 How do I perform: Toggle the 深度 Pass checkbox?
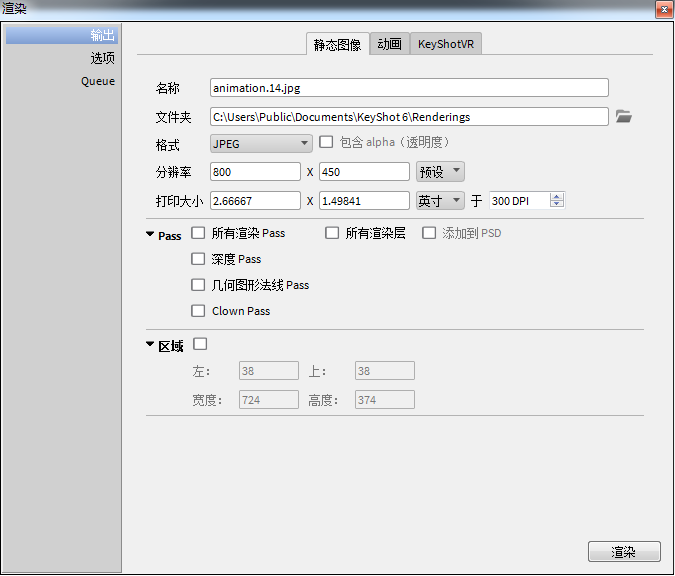[198, 259]
